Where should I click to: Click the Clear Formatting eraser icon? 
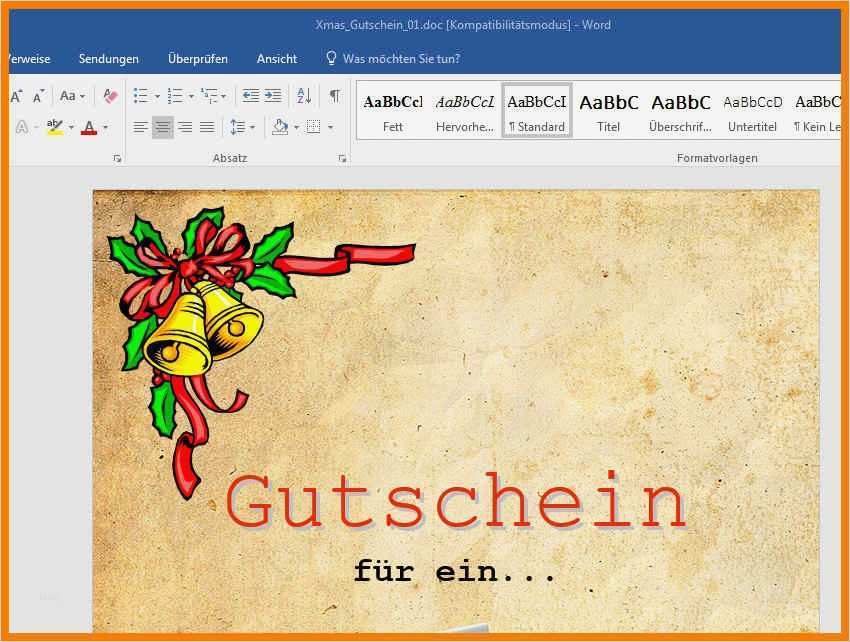110,96
